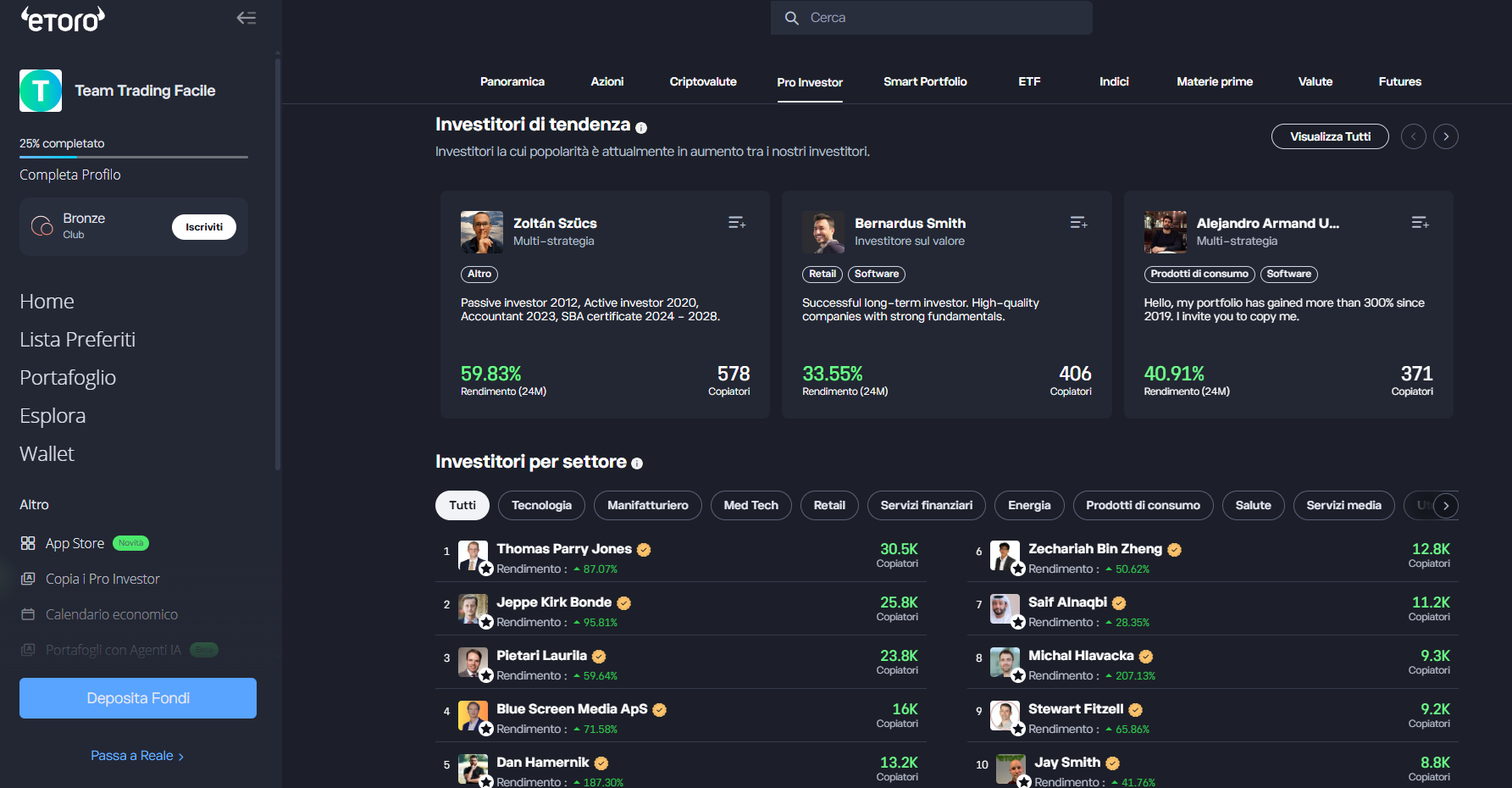Click the profile completion progress bar
Viewport: 1512px width, 788px height.
134,157
